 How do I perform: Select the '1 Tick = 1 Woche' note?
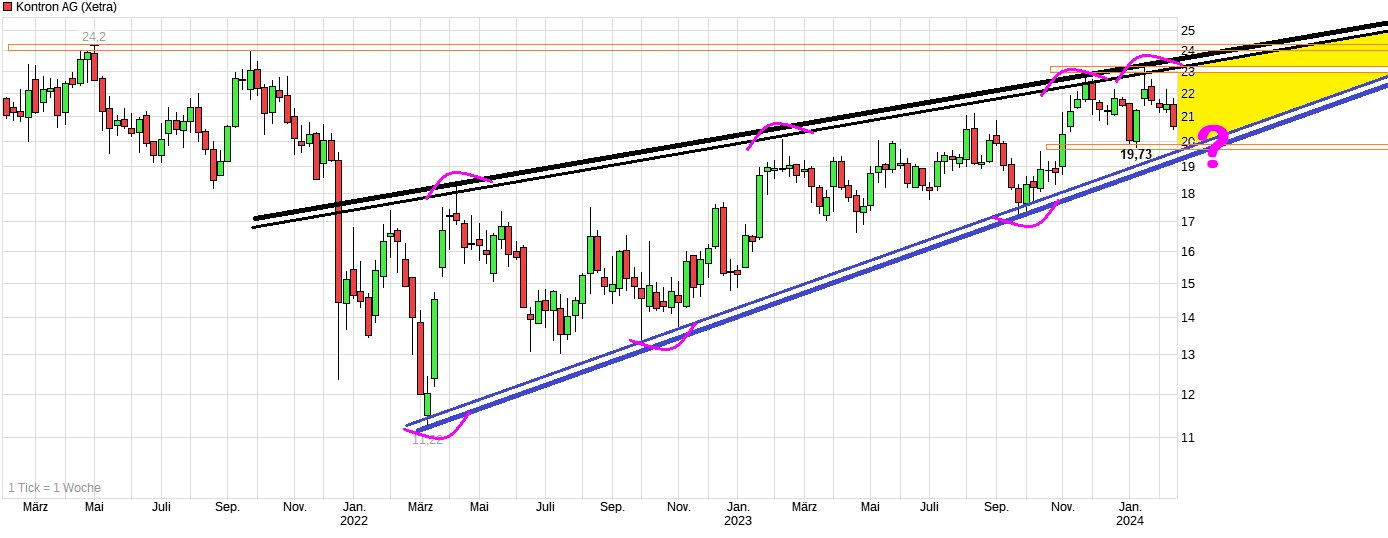coord(54,488)
